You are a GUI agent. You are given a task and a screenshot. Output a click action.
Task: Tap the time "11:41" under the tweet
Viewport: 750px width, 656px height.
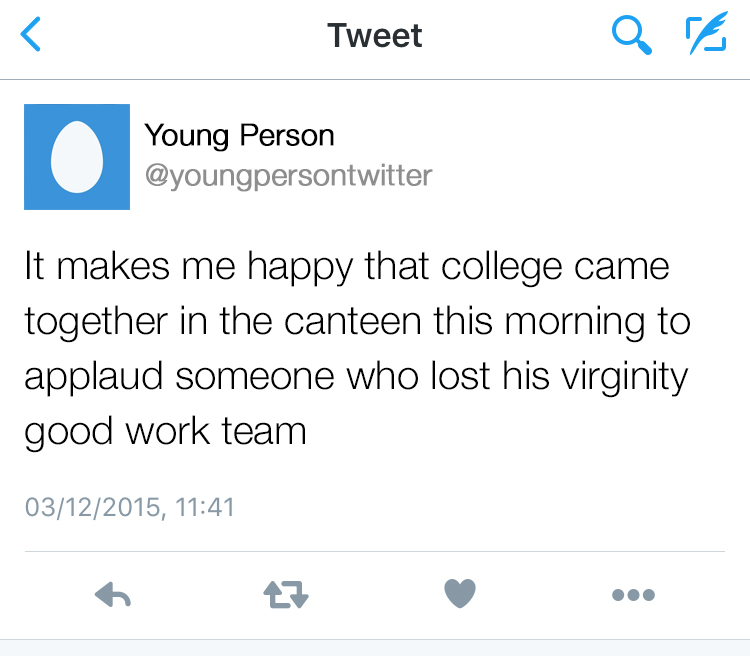pos(204,507)
